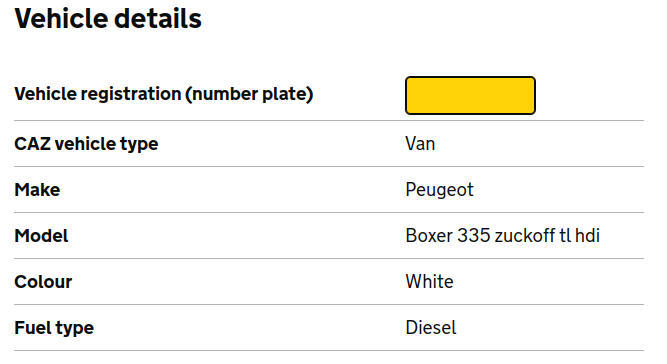
Task: Click the word "Boxer" in model value
Action: coord(429,236)
